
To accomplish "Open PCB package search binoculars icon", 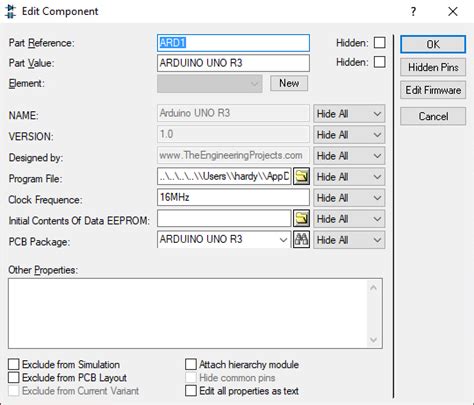I will 301,240.
